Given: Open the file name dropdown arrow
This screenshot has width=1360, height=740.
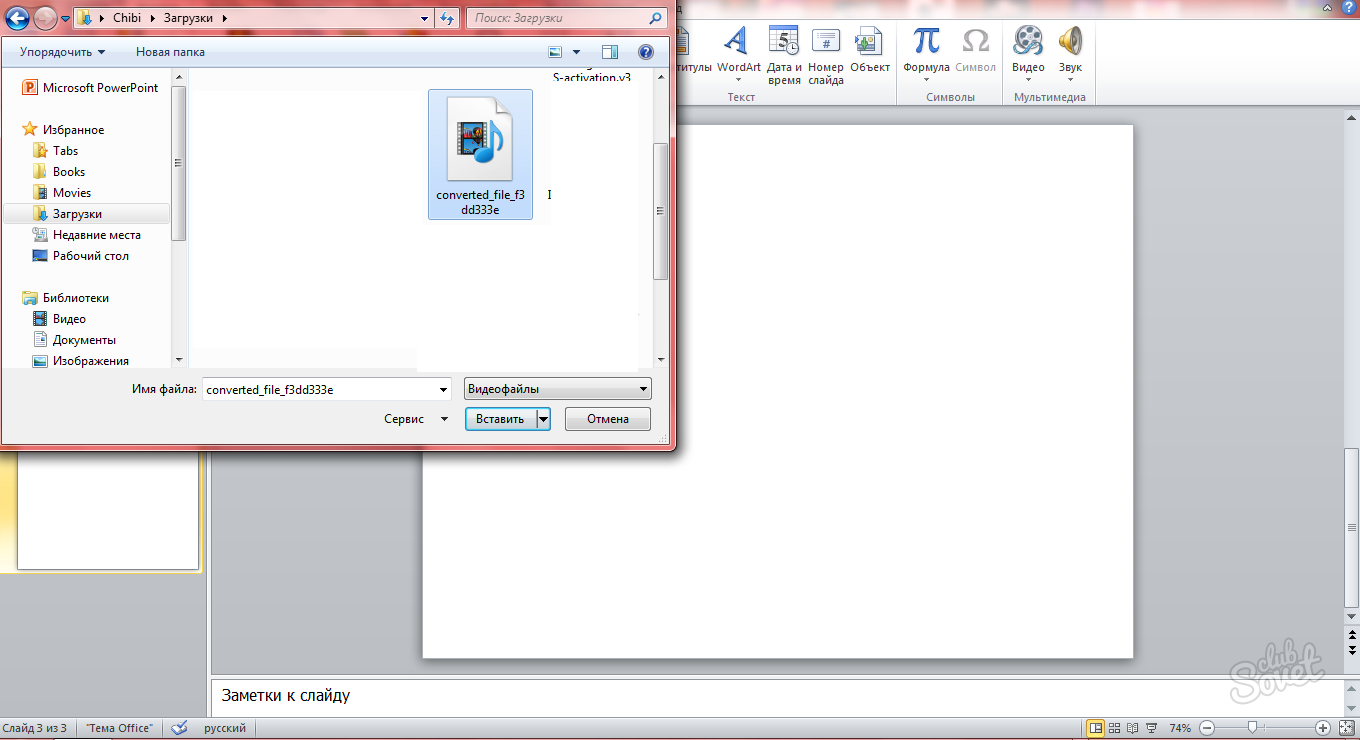Looking at the screenshot, I should click(x=444, y=390).
